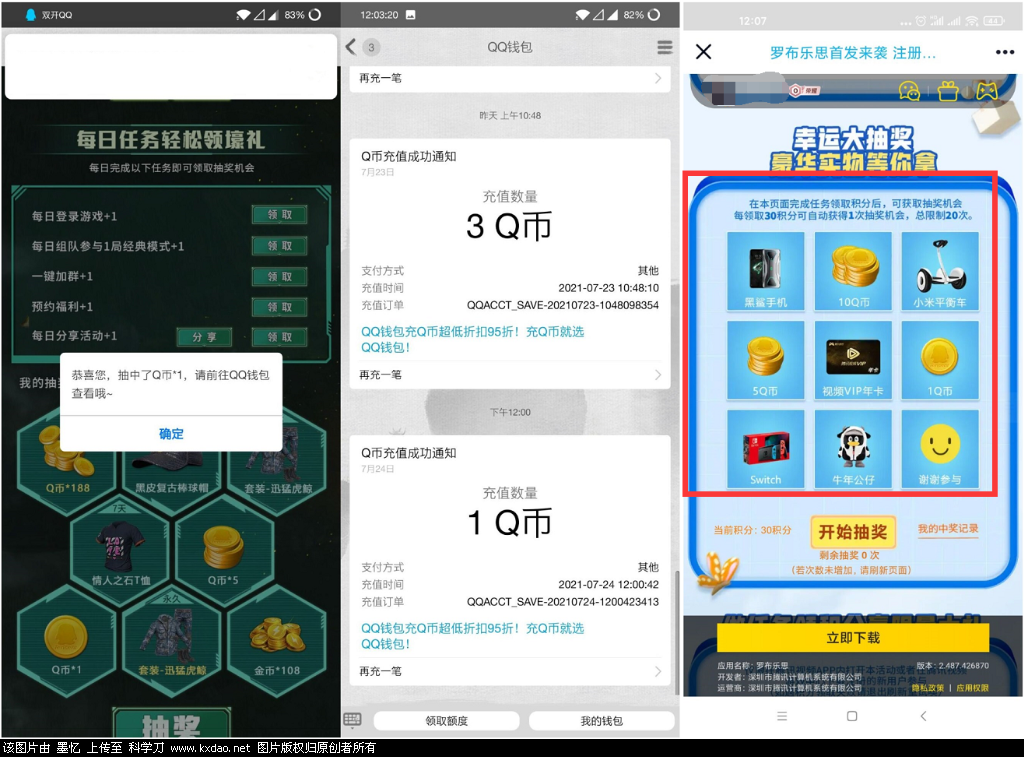This screenshot has height=757, width=1024.
Task: Claim the 每日登录游戏+1 reward with 领取
Action: point(279,215)
